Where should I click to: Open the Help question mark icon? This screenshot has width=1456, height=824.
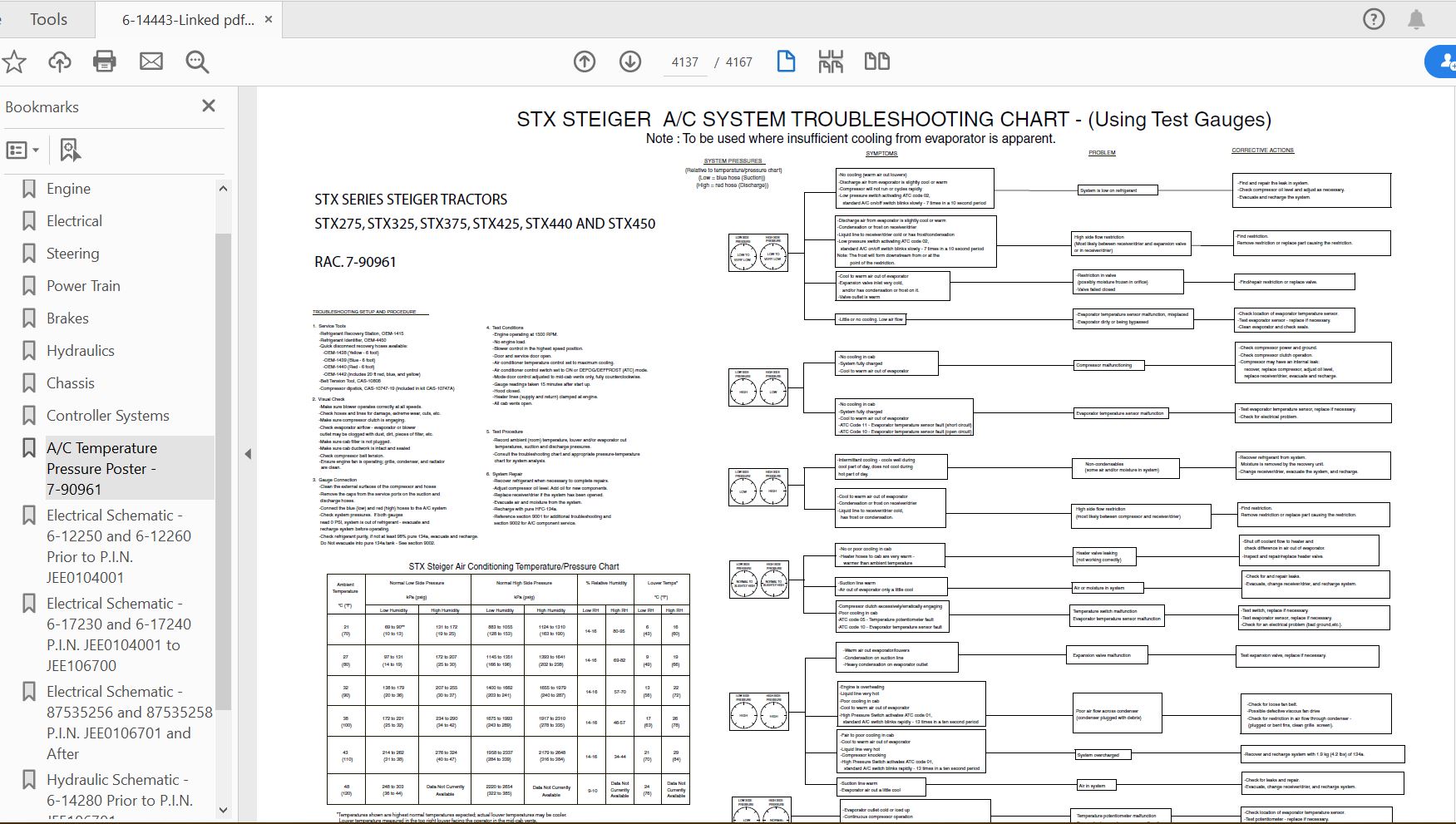click(1374, 19)
